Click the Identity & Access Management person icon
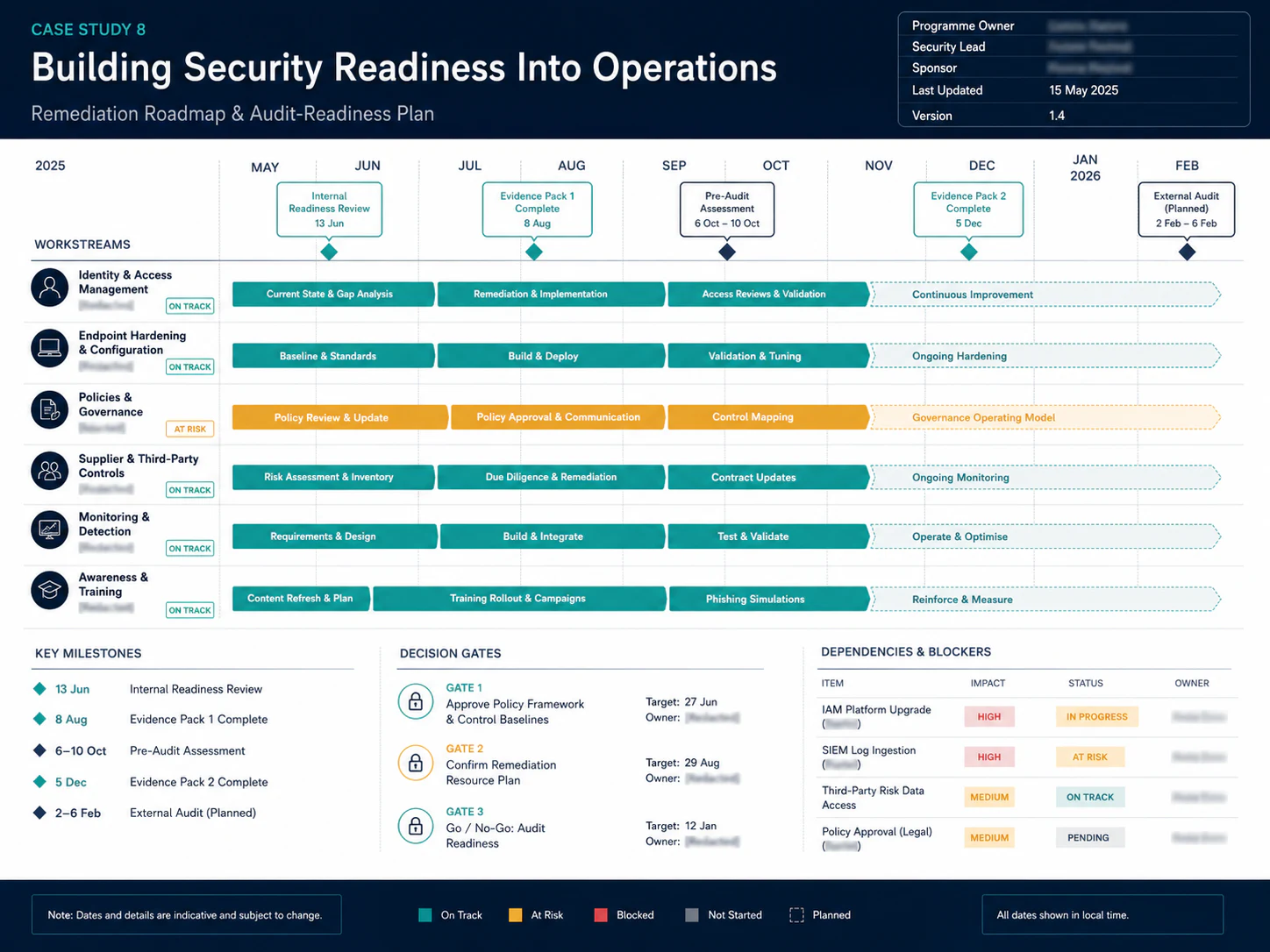 tap(50, 288)
